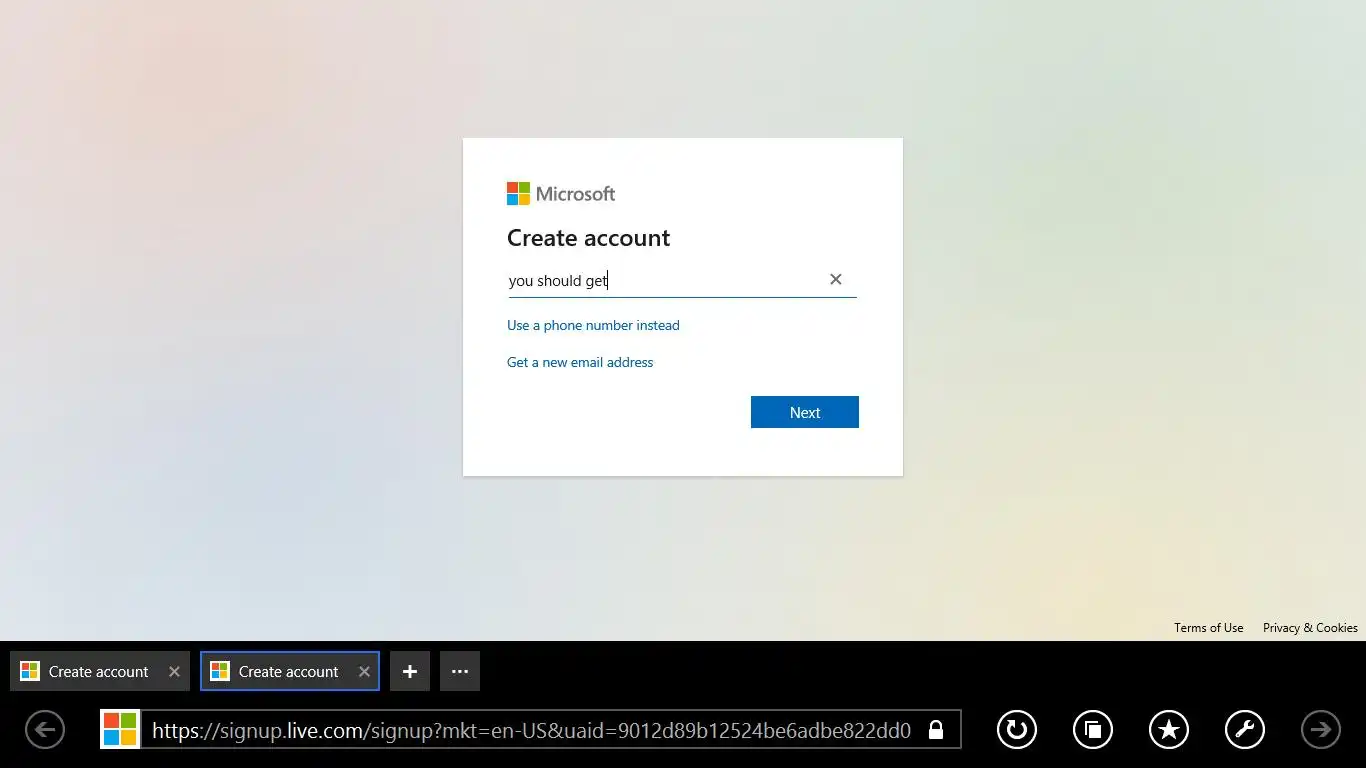Open the Privacy & Cookies link
This screenshot has height=768, width=1366.
[x=1310, y=628]
